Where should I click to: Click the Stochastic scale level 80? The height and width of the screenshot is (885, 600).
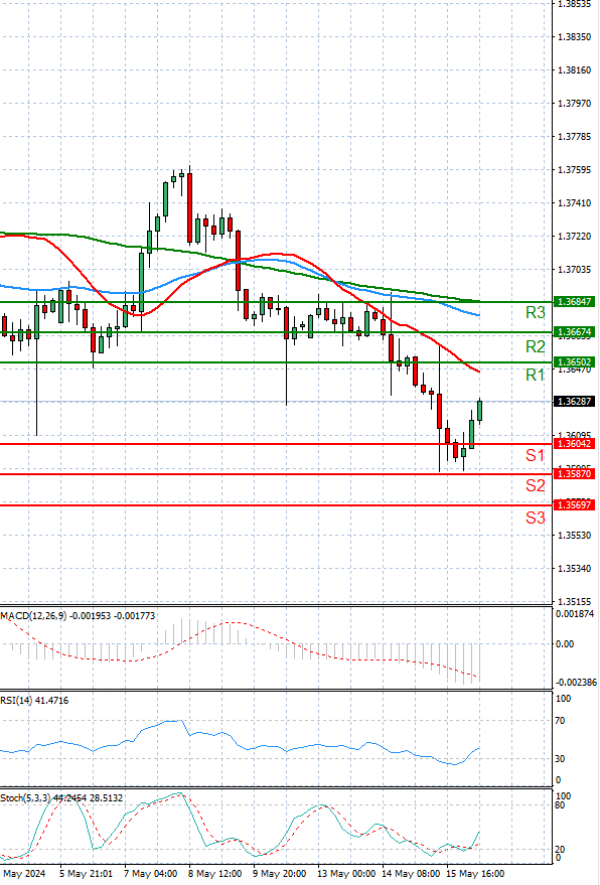tap(560, 805)
